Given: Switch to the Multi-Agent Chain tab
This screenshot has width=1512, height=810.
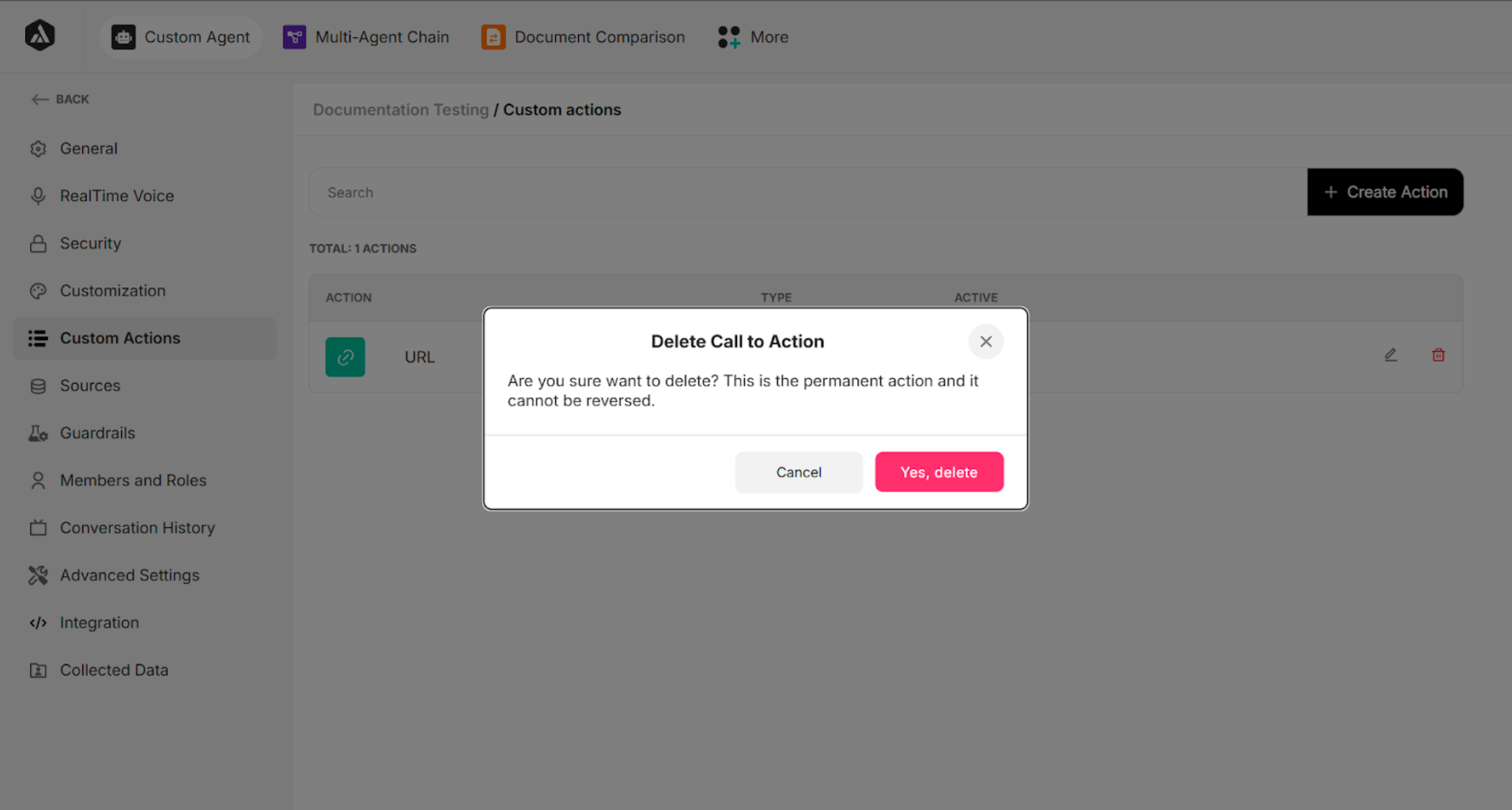Looking at the screenshot, I should (x=366, y=36).
